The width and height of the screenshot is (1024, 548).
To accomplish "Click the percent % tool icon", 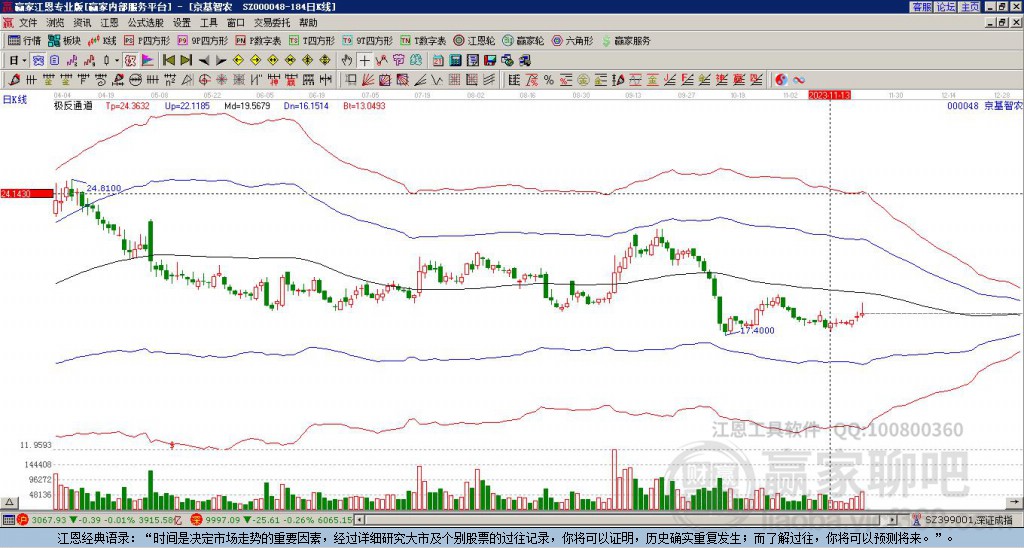I will [x=549, y=80].
